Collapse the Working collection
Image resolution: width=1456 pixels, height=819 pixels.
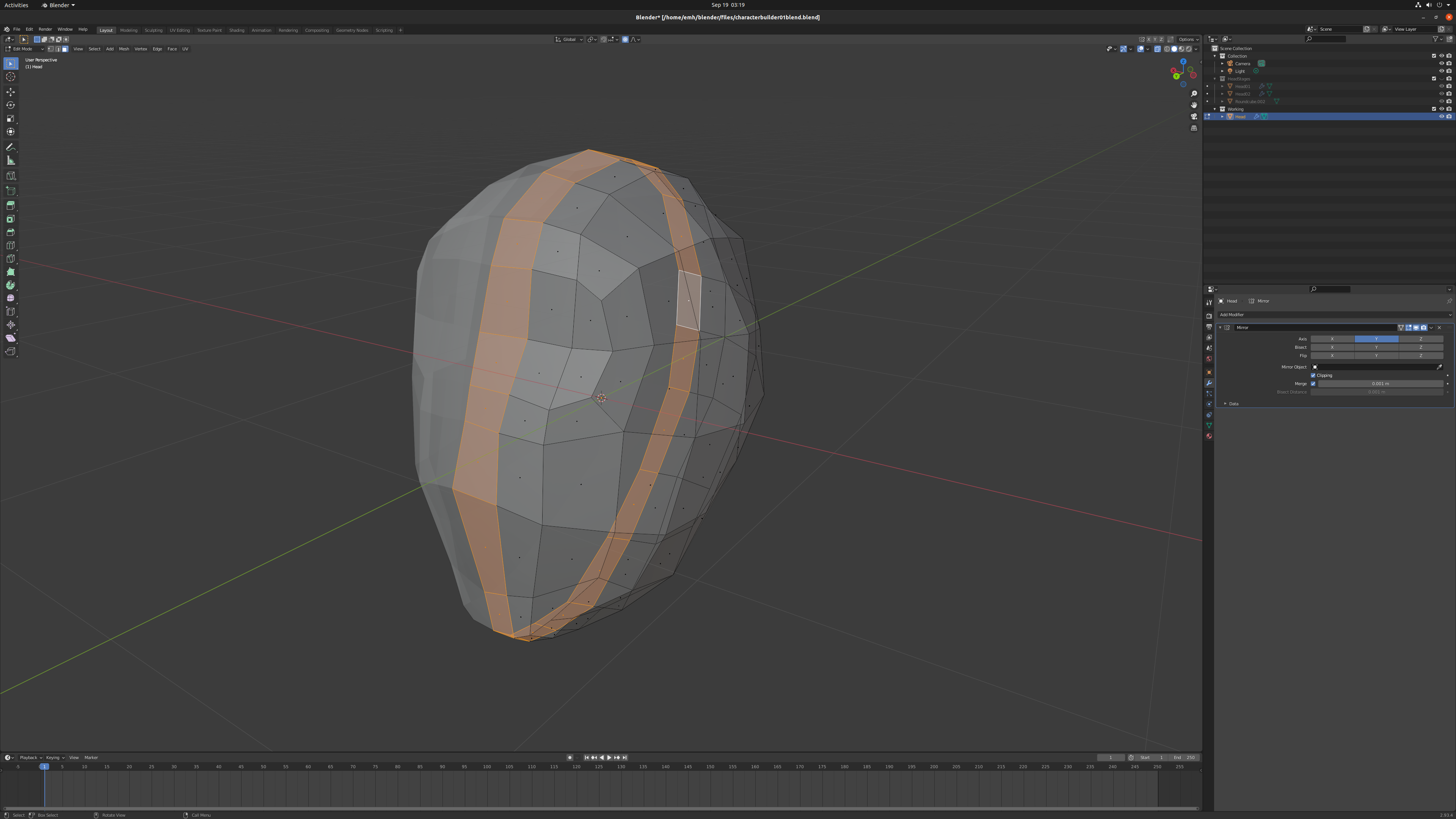point(1214,109)
